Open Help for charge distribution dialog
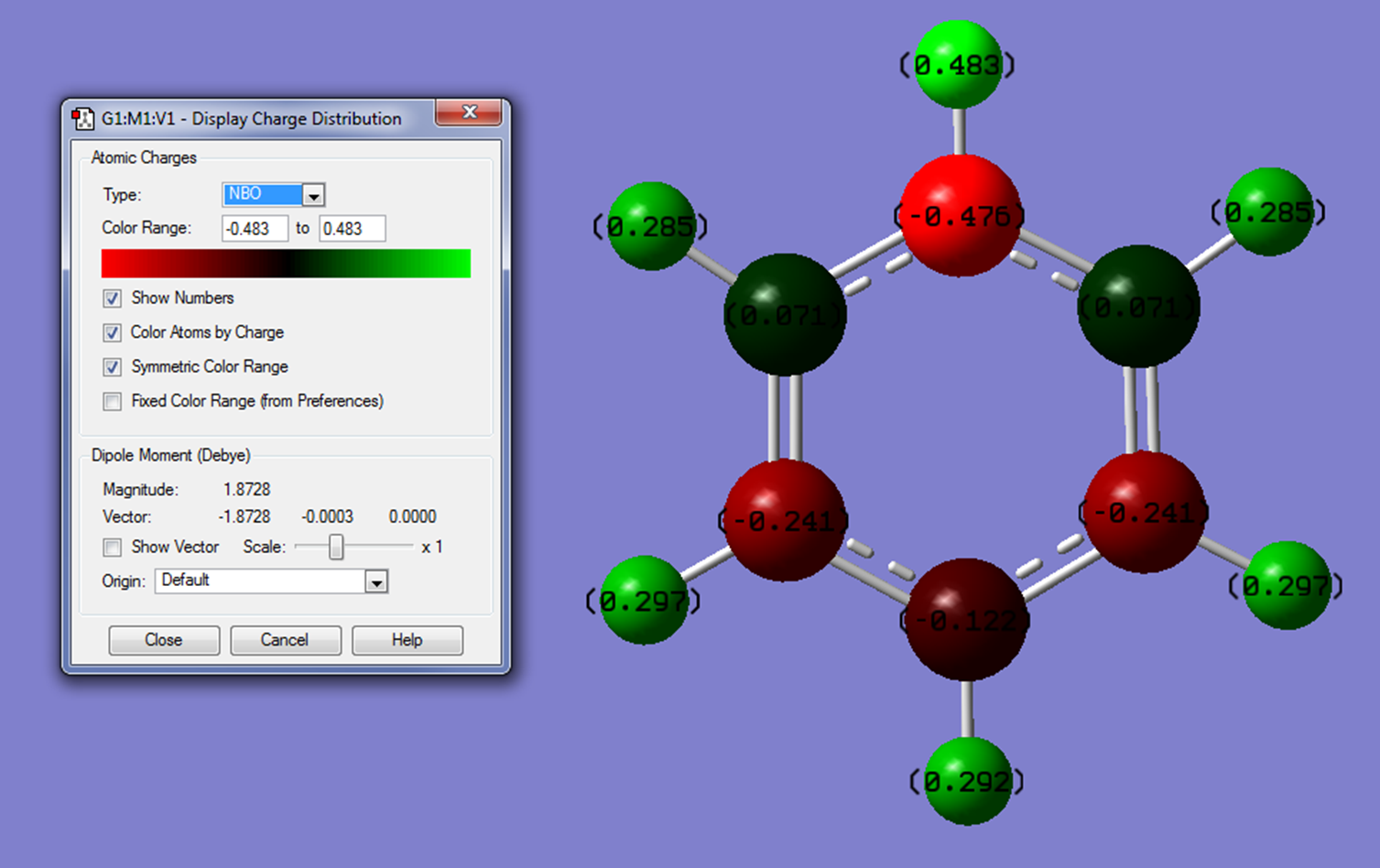Image resolution: width=1380 pixels, height=868 pixels. (x=407, y=640)
